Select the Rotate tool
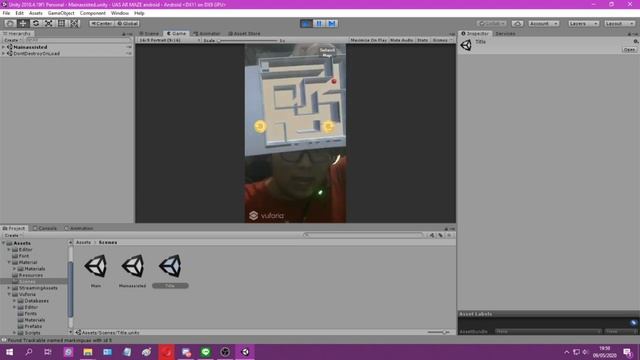 (x=36, y=23)
